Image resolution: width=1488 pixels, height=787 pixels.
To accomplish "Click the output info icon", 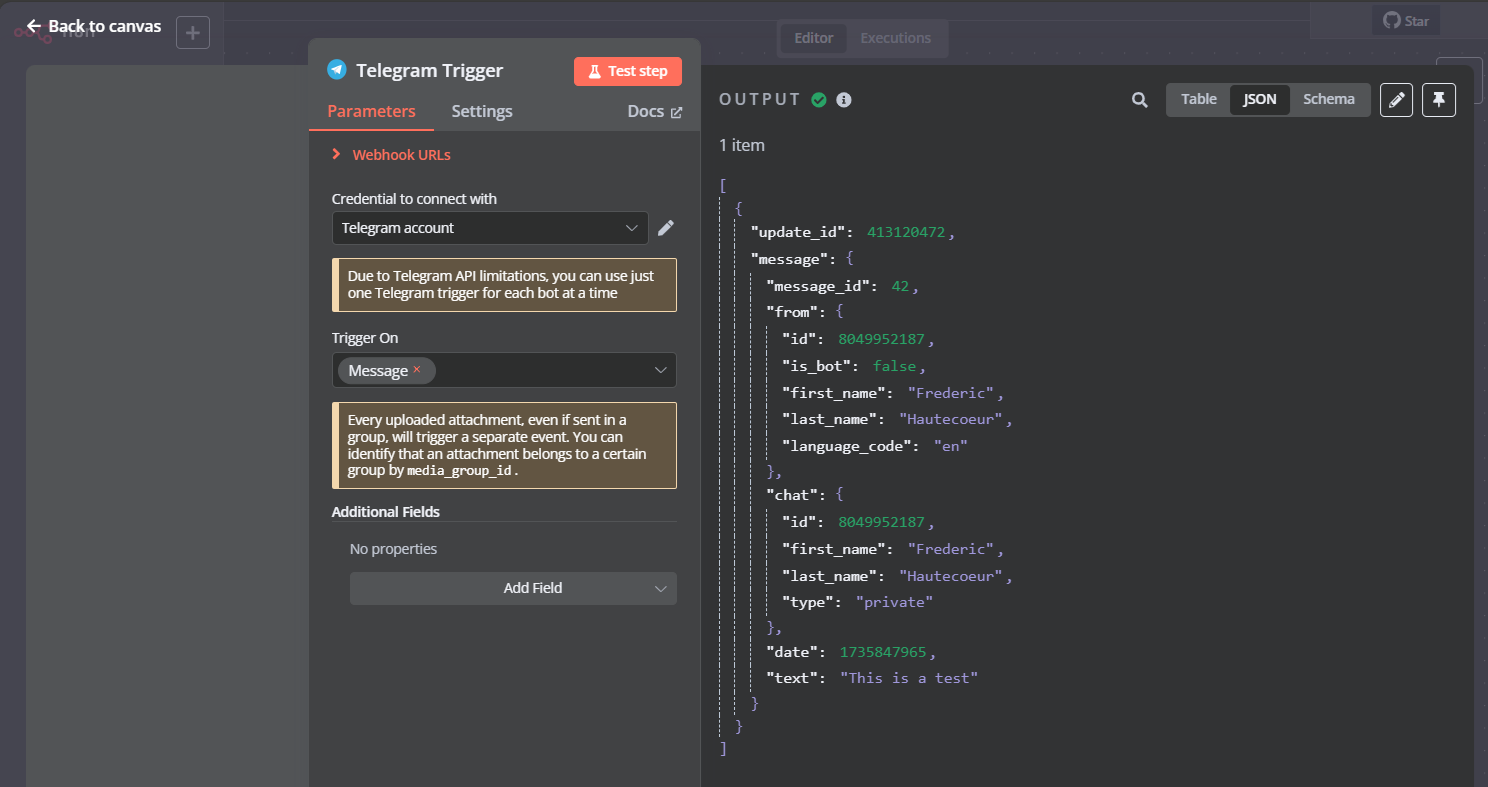I will [x=844, y=100].
